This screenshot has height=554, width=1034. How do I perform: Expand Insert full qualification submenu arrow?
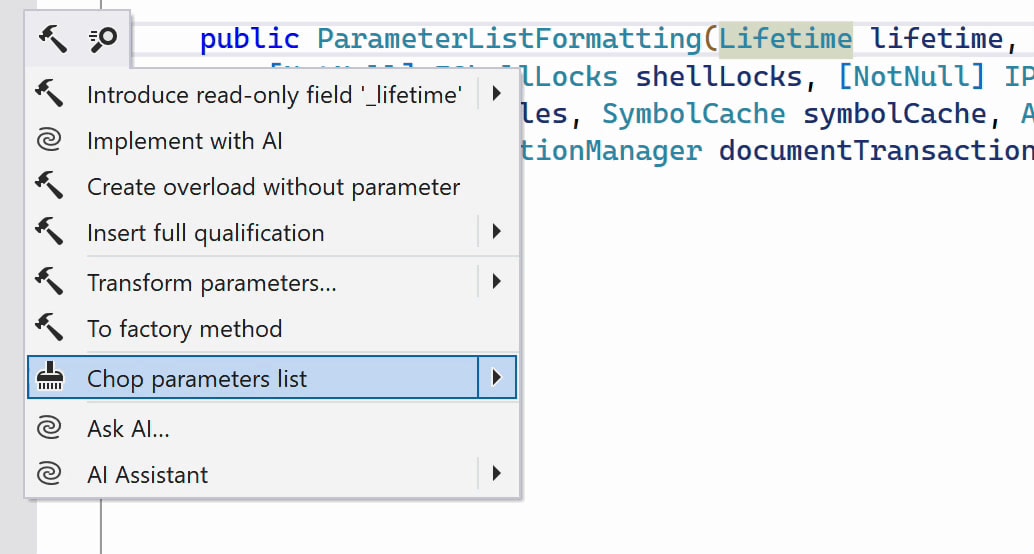[x=497, y=233]
